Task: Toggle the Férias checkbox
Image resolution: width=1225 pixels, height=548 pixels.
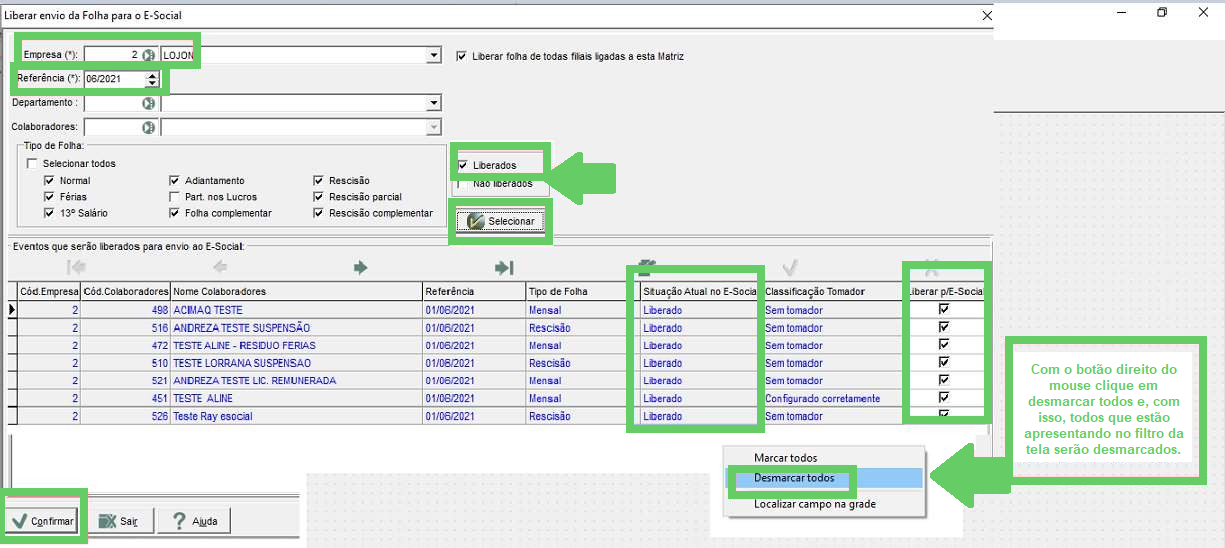Action: coord(49,197)
